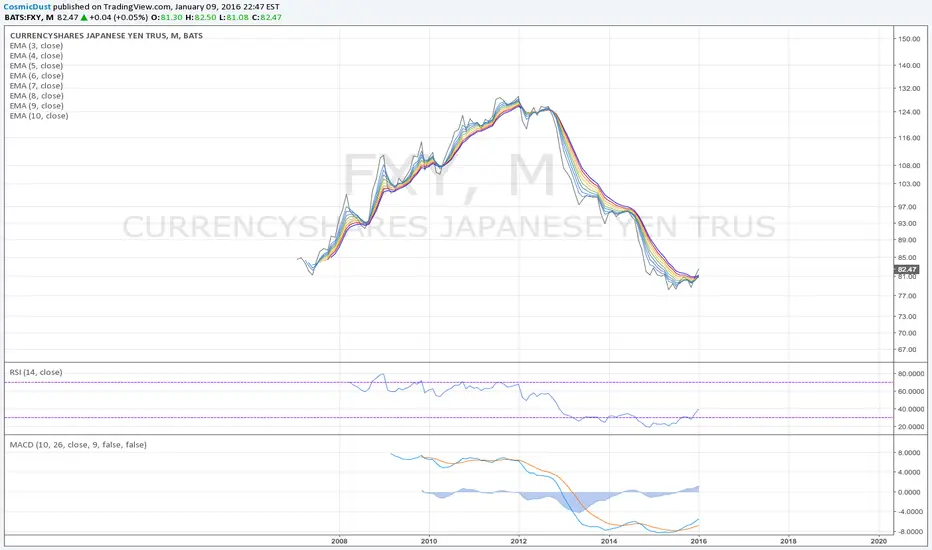Image resolution: width=932 pixels, height=550 pixels.
Task: Click the 2014 time axis label
Action: click(x=609, y=541)
